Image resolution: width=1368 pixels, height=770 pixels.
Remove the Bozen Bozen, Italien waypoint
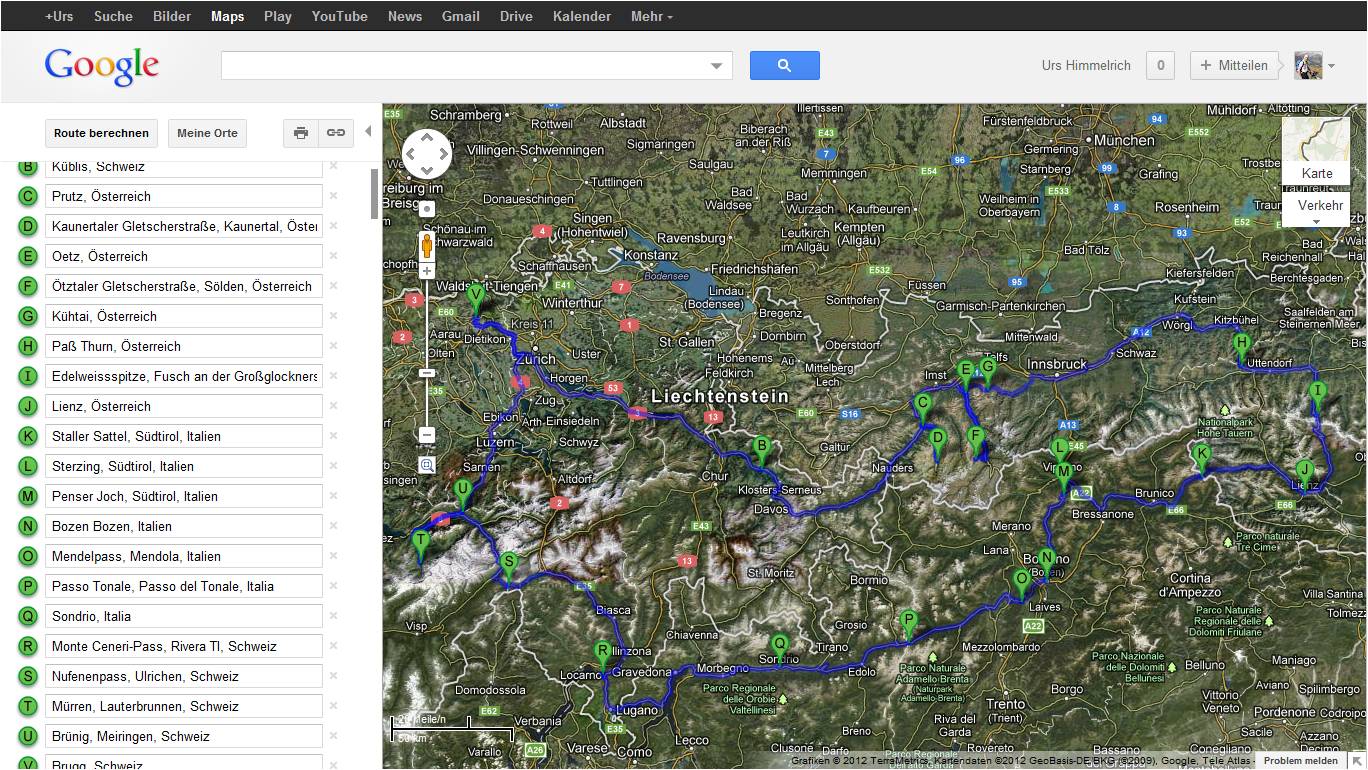334,526
